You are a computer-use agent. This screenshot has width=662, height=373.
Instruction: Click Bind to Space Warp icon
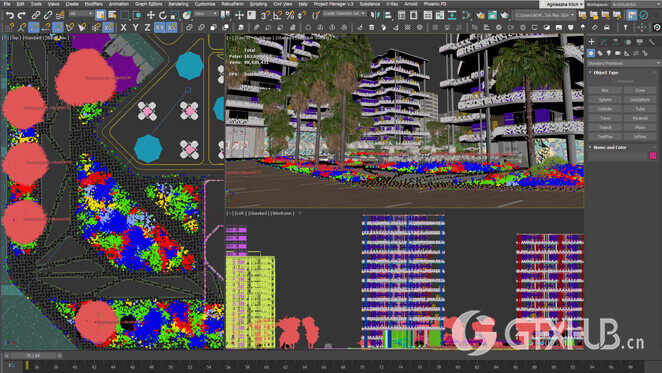[x=60, y=15]
